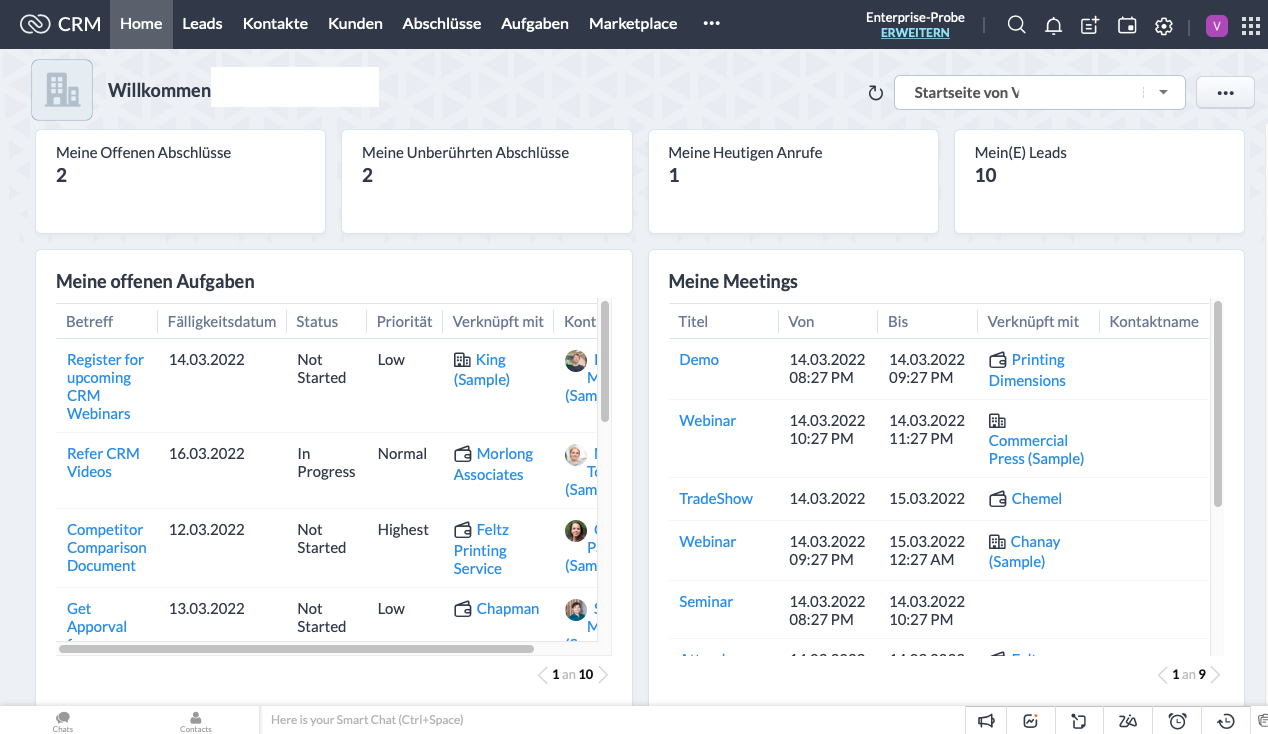Click the ERWEITERN upgrade link
The height and width of the screenshot is (734, 1268).
915,33
